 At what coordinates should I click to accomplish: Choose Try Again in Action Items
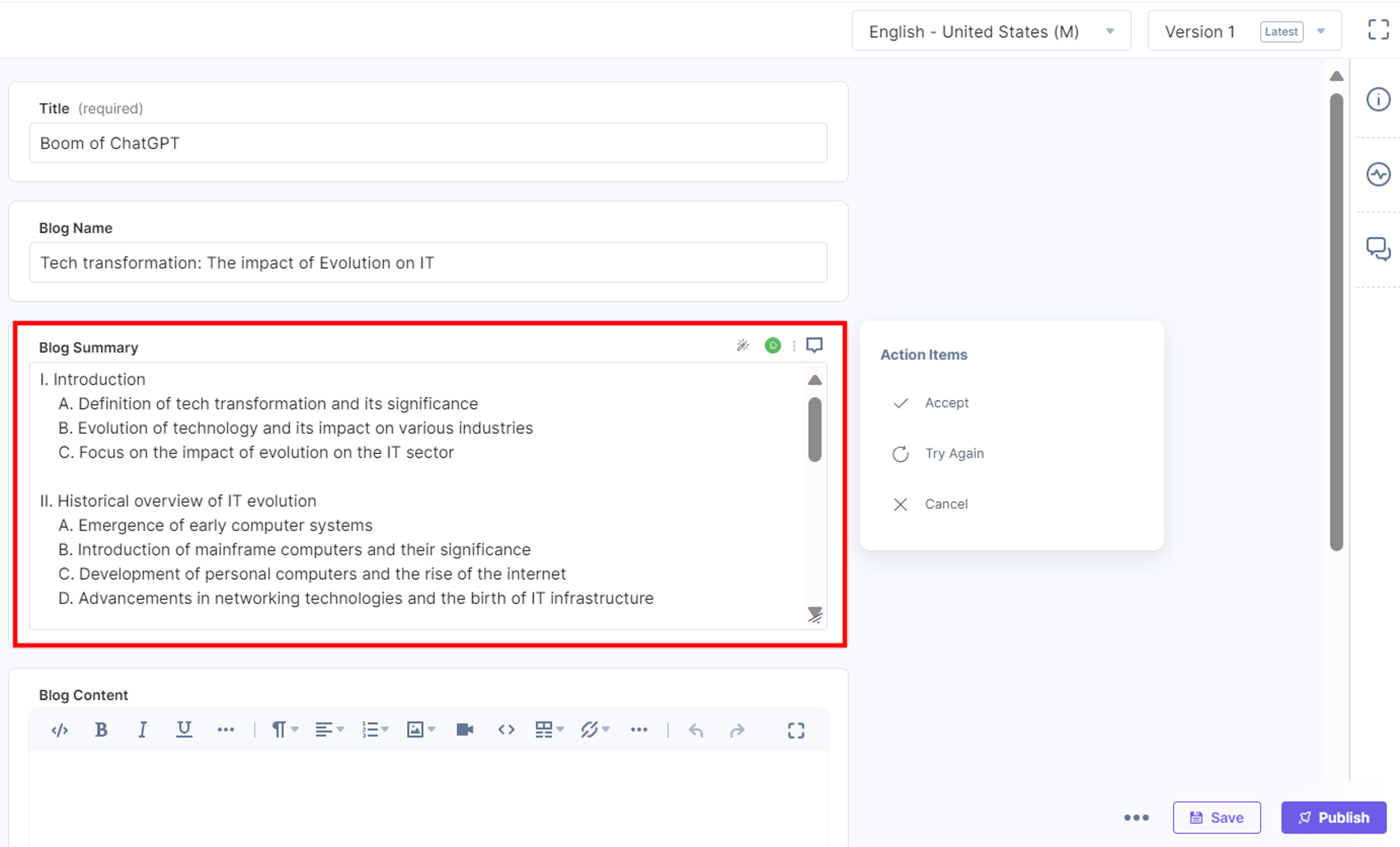click(x=938, y=454)
